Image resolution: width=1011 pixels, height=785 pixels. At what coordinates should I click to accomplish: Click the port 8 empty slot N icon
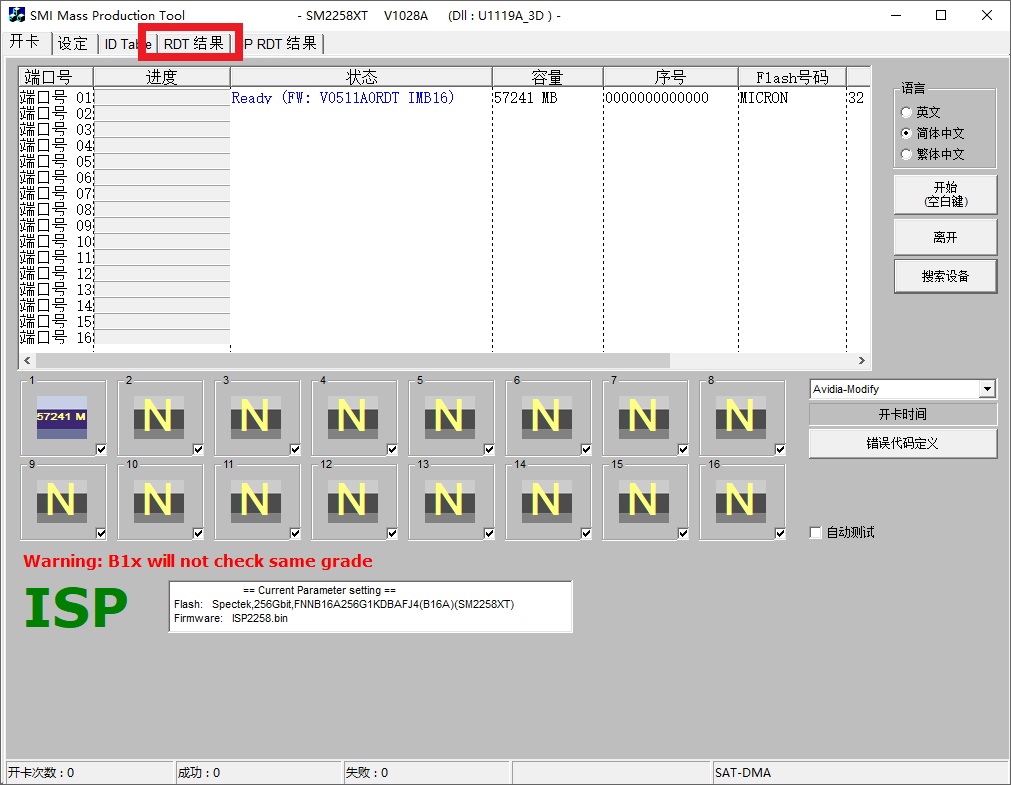(x=740, y=416)
